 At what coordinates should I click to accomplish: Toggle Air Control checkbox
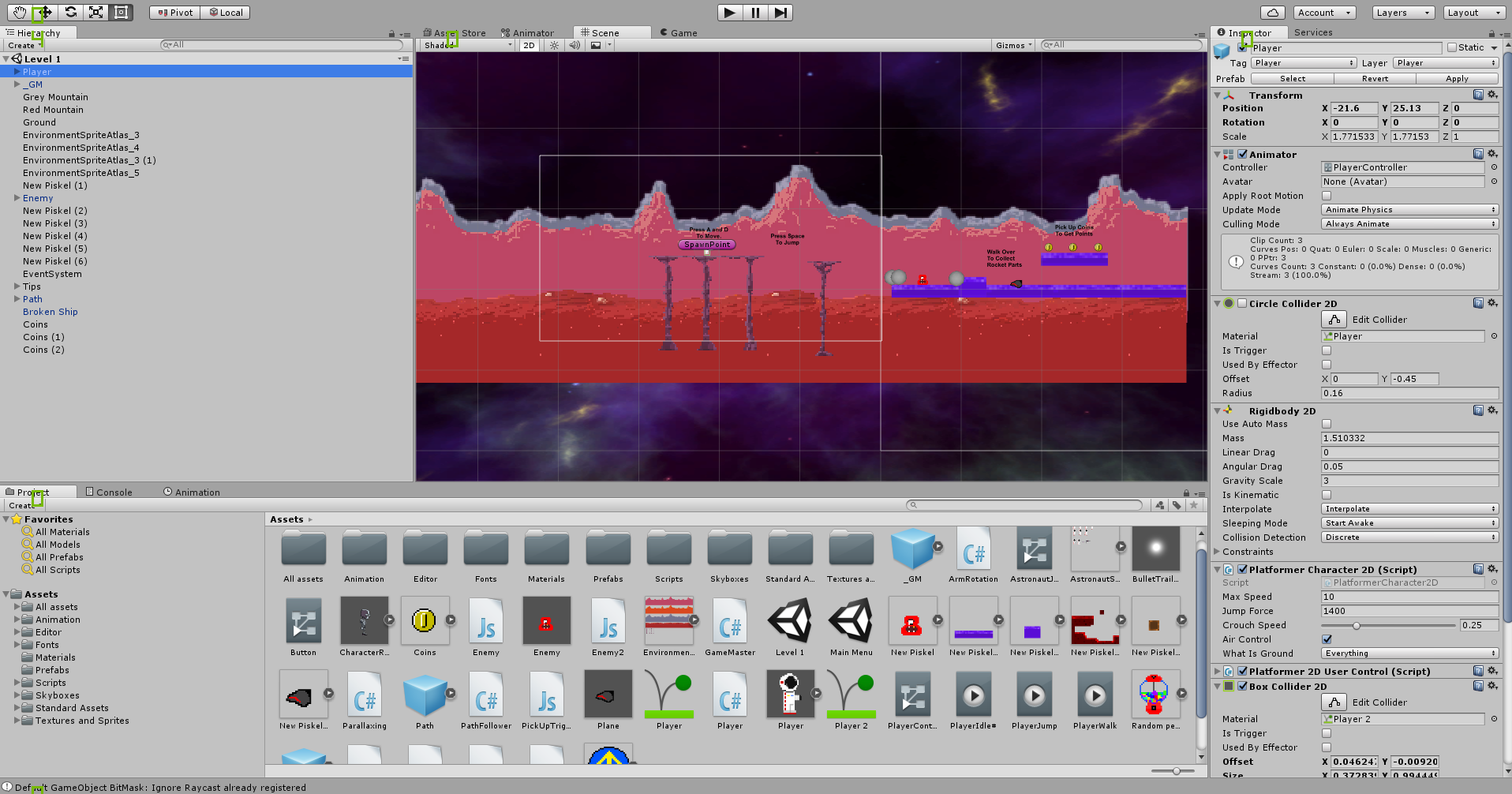tap(1327, 639)
